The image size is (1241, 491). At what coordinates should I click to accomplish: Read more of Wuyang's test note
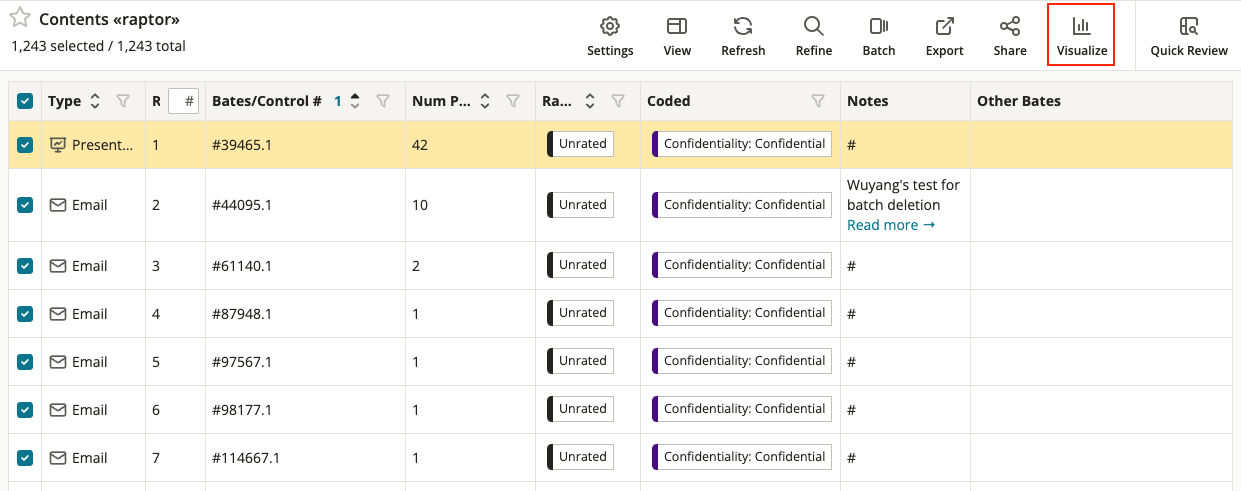[891, 225]
